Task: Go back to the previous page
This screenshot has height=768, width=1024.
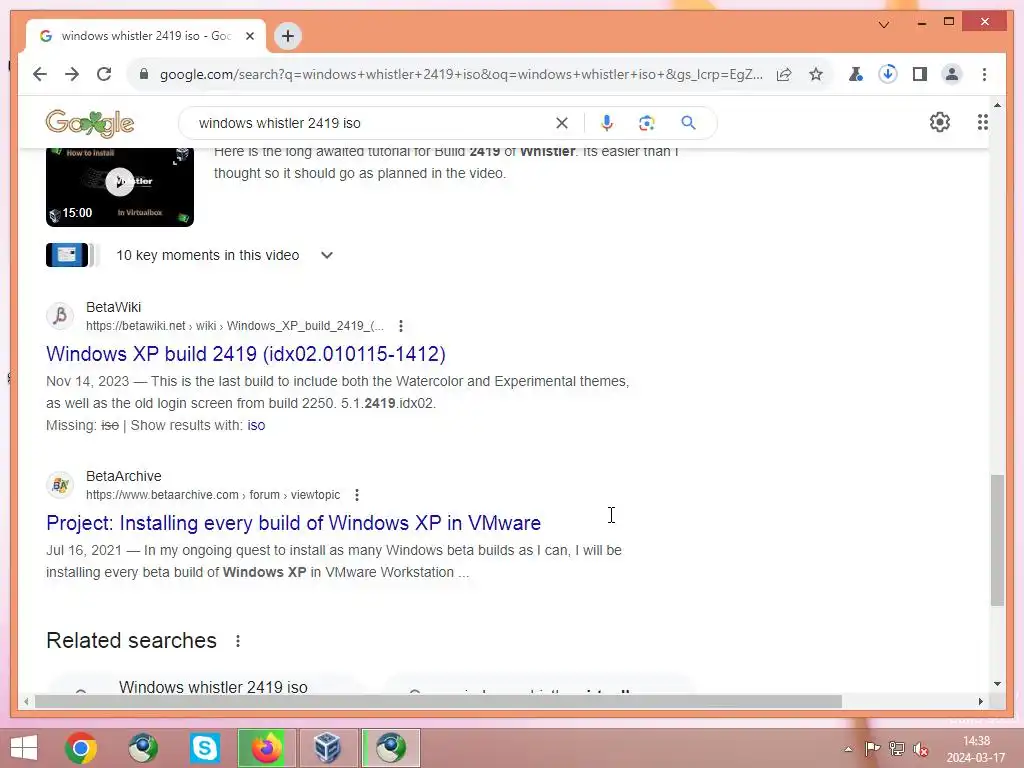Action: (x=40, y=74)
